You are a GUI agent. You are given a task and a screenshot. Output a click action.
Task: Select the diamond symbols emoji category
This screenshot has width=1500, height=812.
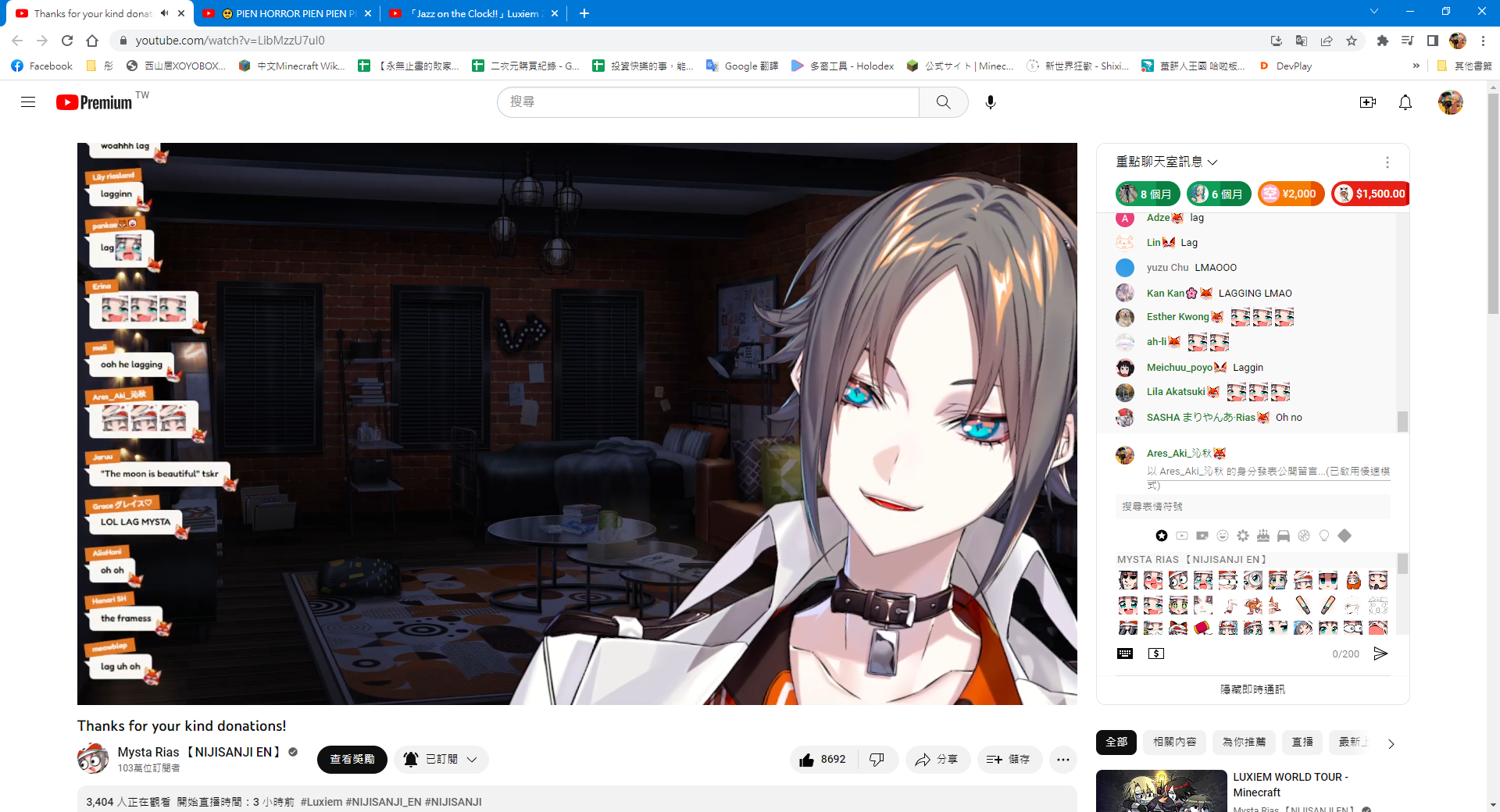[1345, 536]
